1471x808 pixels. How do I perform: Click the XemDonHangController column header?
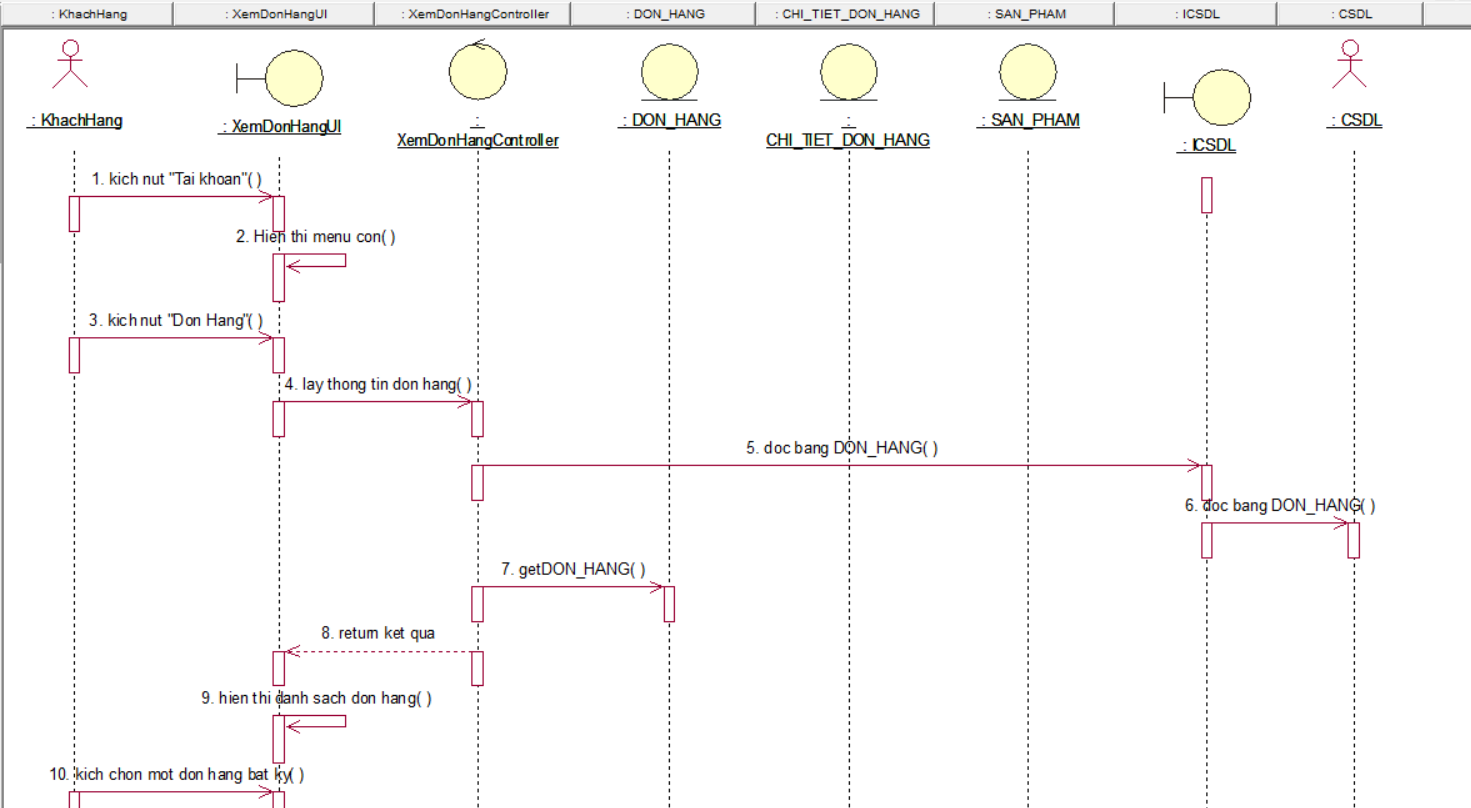474,14
